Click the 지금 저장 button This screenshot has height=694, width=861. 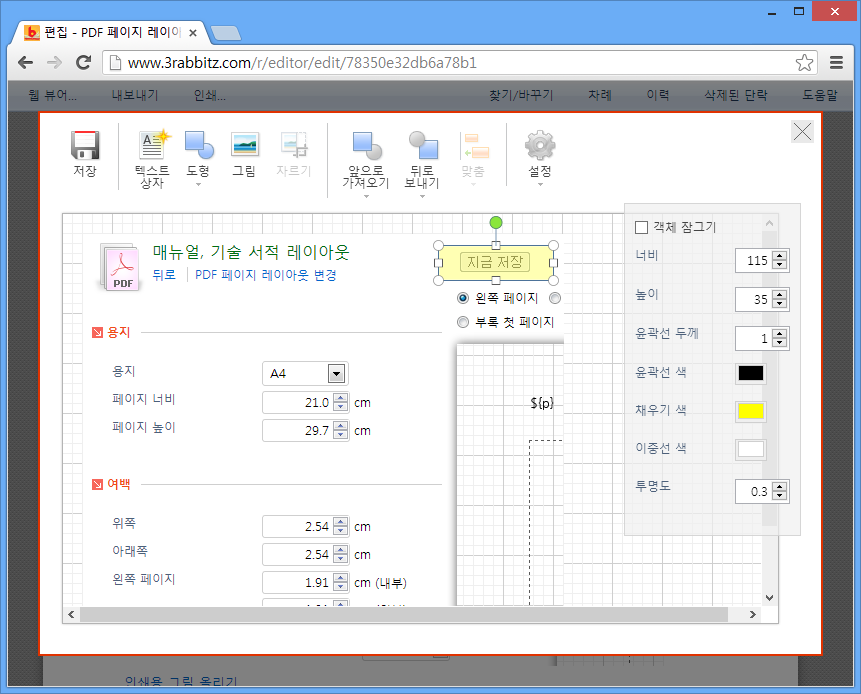(x=495, y=262)
